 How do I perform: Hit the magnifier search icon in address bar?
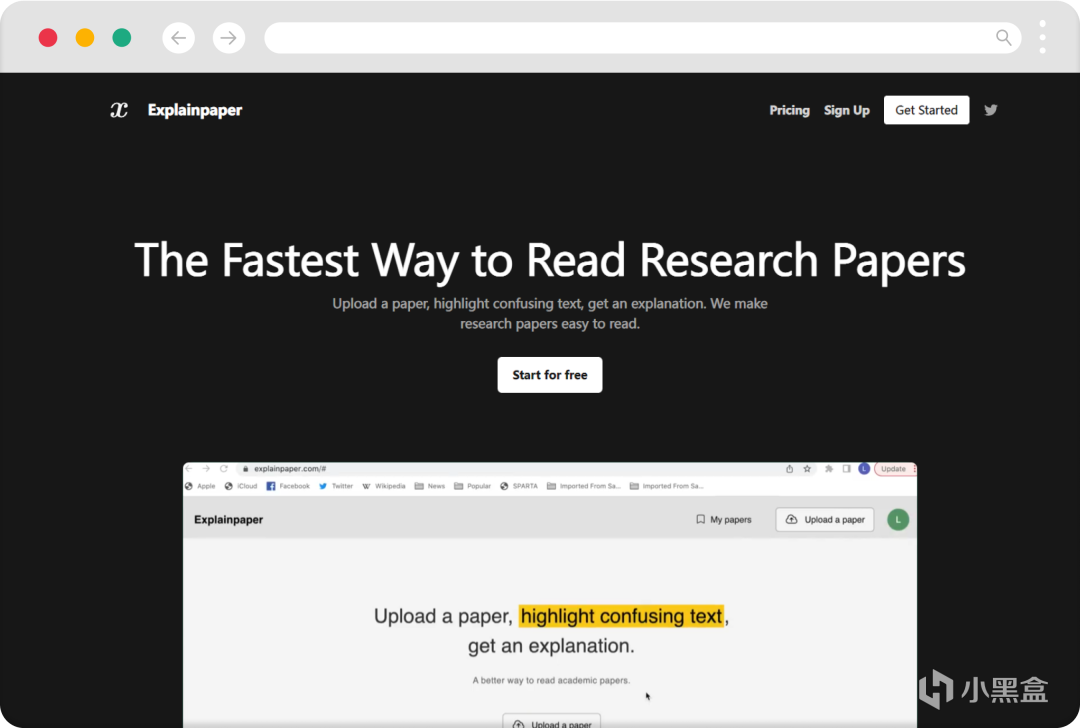click(1004, 38)
